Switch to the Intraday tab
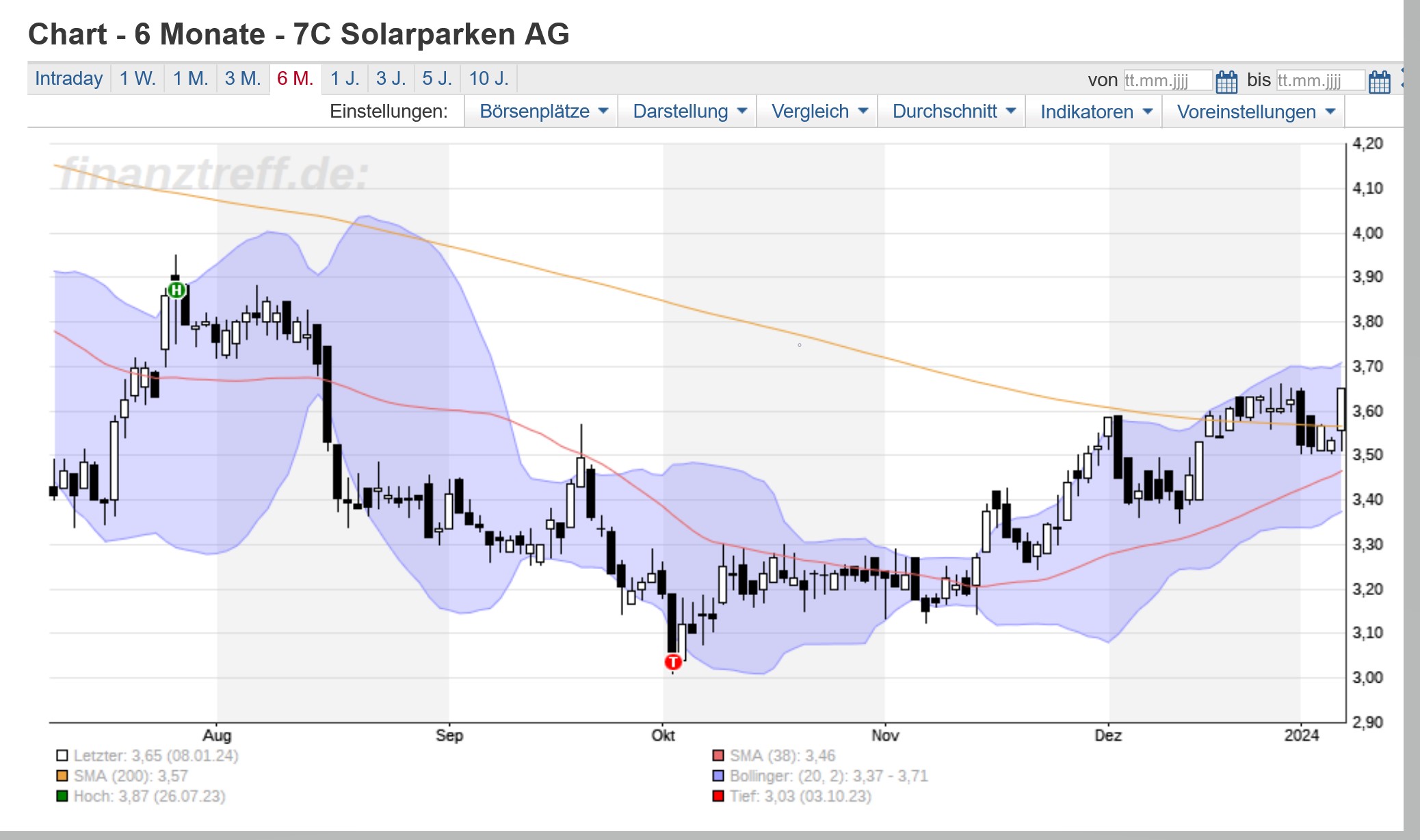This screenshot has height=840, width=1420. coord(68,79)
